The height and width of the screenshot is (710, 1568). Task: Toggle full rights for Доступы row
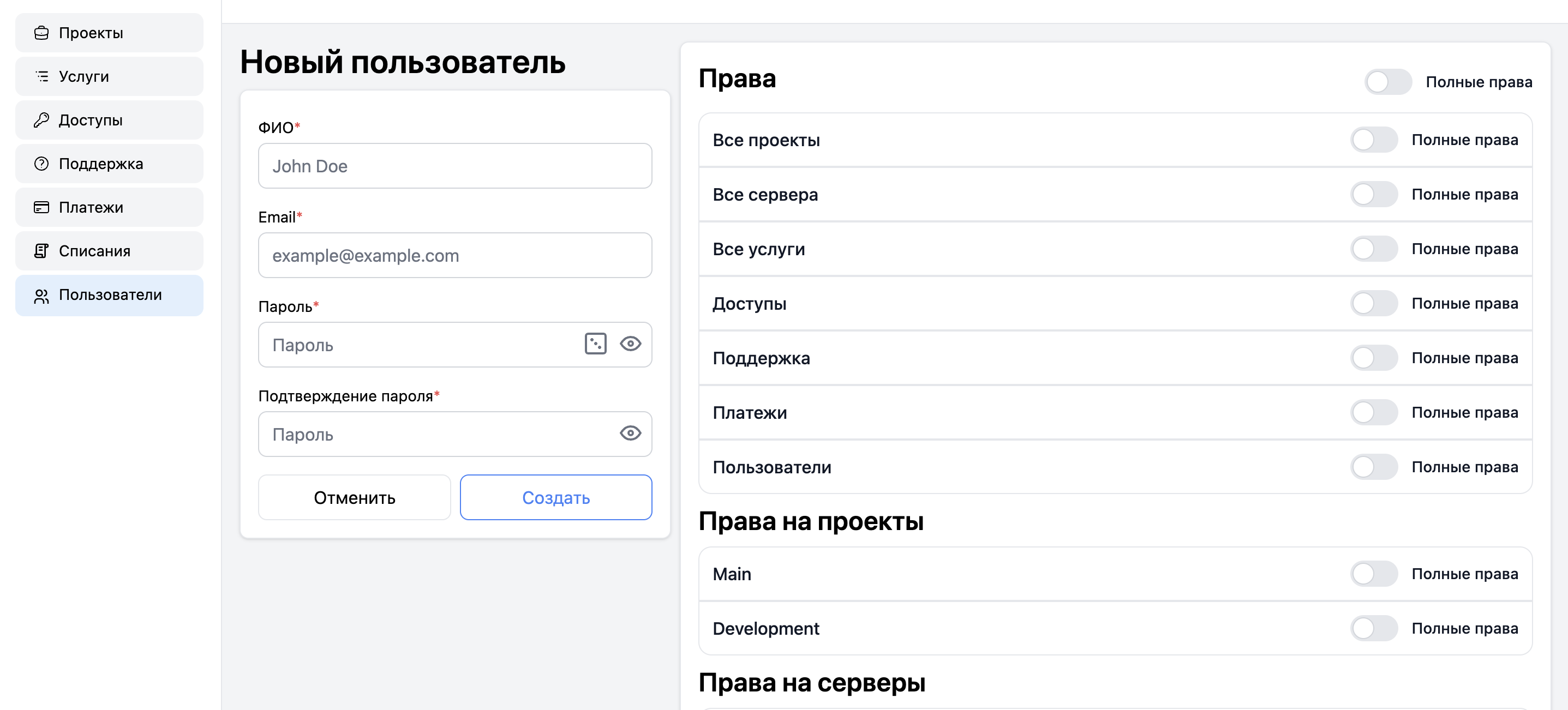pyautogui.click(x=1374, y=303)
